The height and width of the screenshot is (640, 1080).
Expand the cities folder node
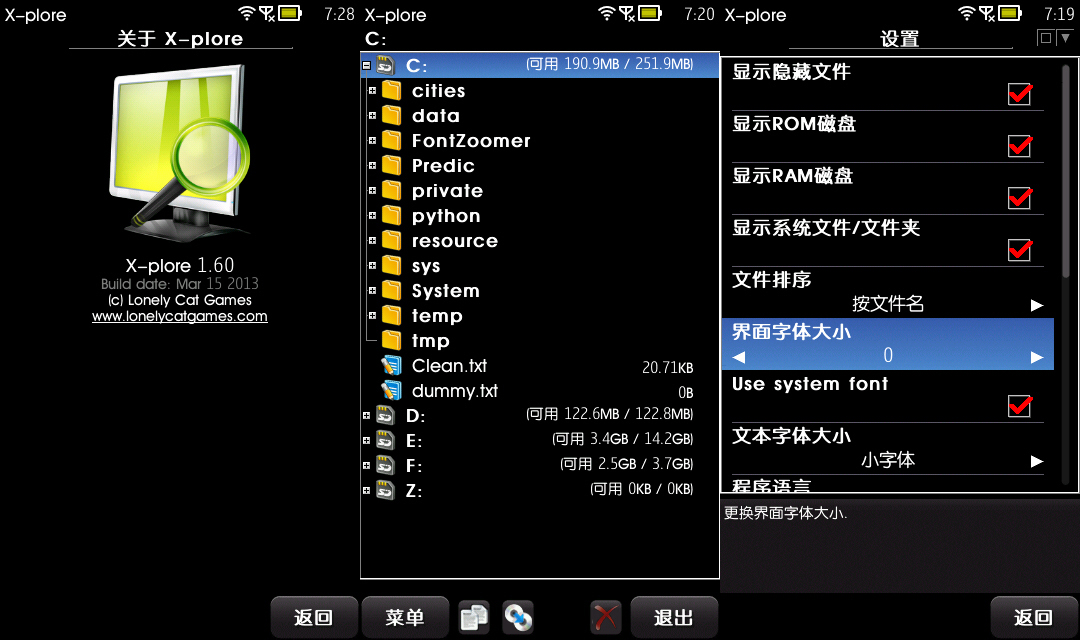pos(372,90)
